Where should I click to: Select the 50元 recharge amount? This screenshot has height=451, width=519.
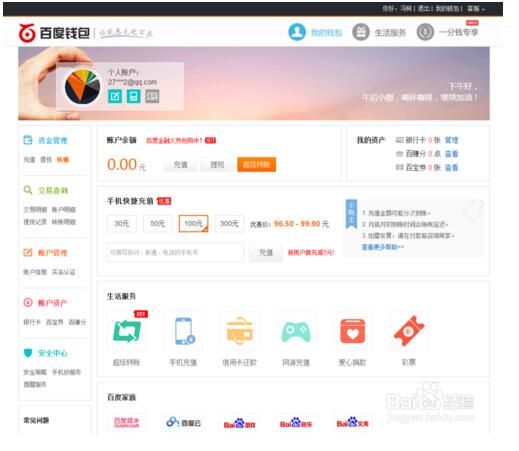point(158,223)
